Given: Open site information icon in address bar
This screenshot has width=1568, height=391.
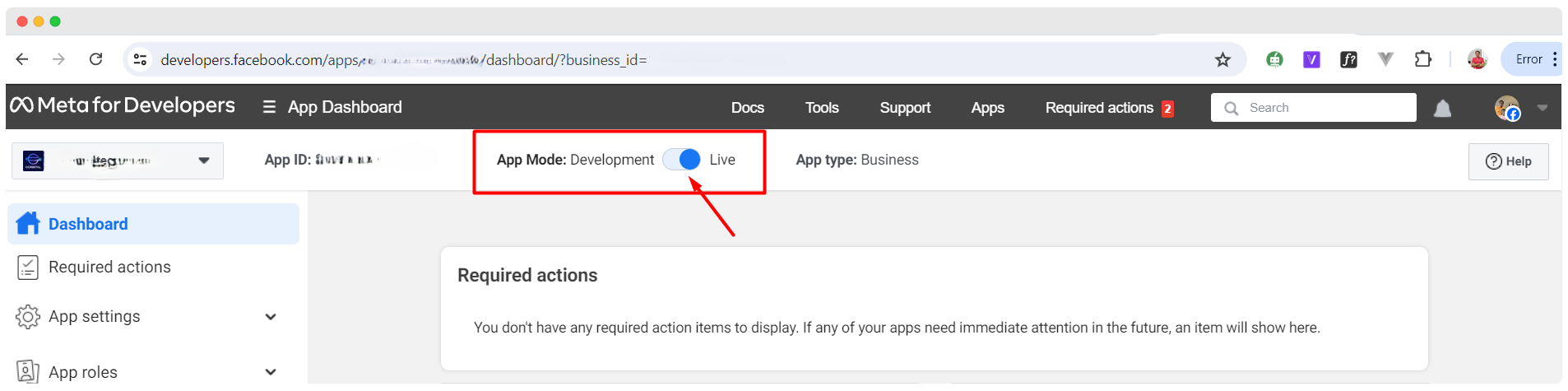Looking at the screenshot, I should (141, 59).
